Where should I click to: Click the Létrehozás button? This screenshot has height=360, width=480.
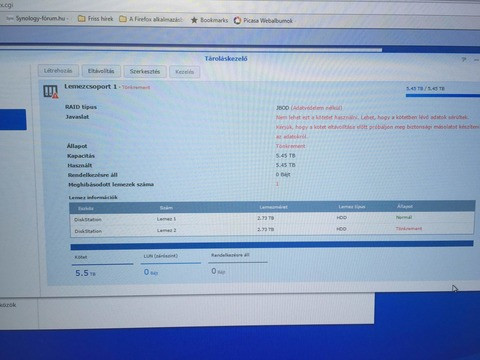pyautogui.click(x=58, y=71)
